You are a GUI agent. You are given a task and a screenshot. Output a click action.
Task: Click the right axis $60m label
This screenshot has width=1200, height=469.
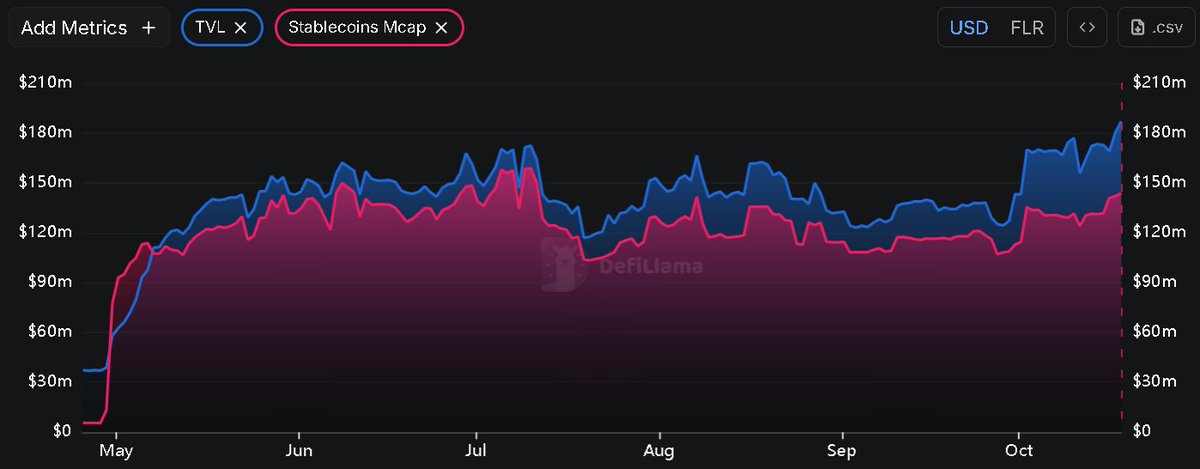point(1155,332)
